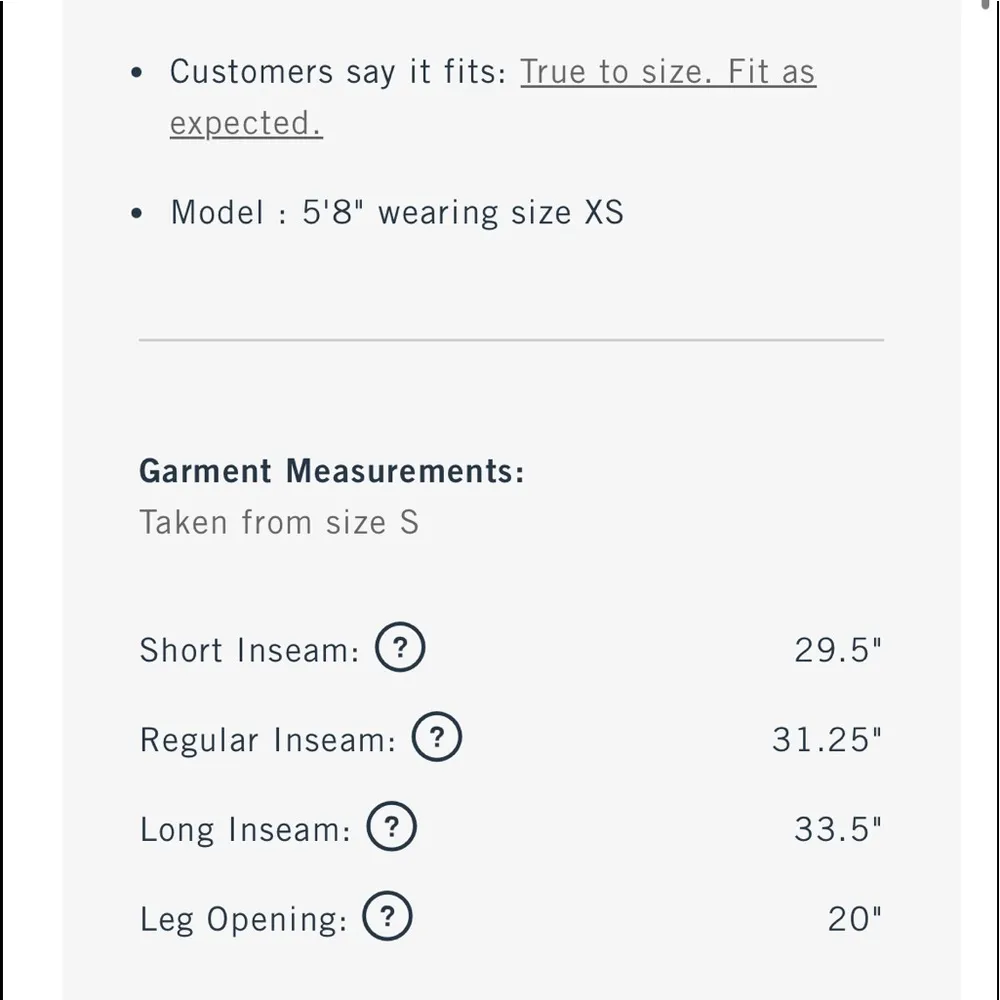Screen dimensions: 1000x1000
Task: Tap the Leg Opening info icon
Action: pos(387,917)
